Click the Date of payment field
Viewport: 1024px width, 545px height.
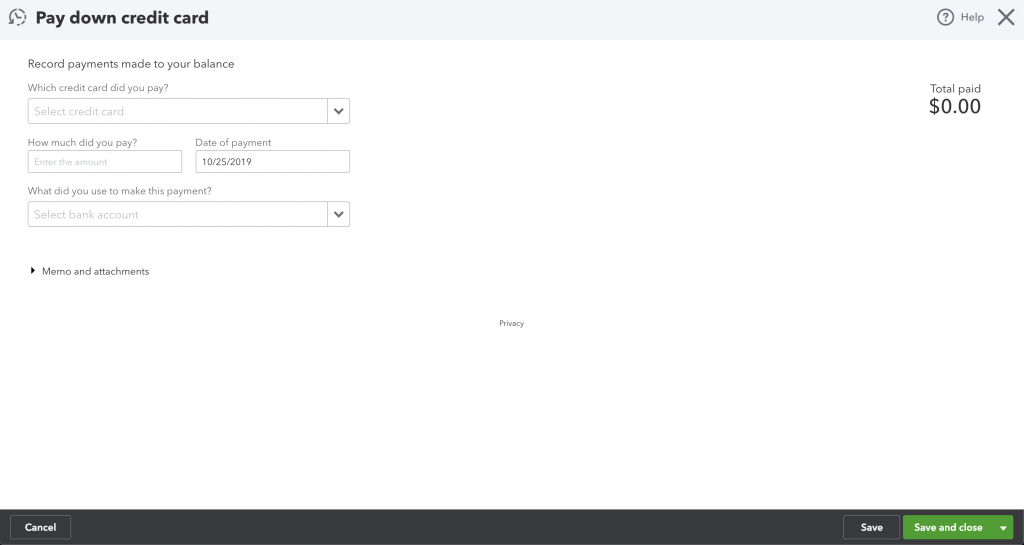coord(272,162)
